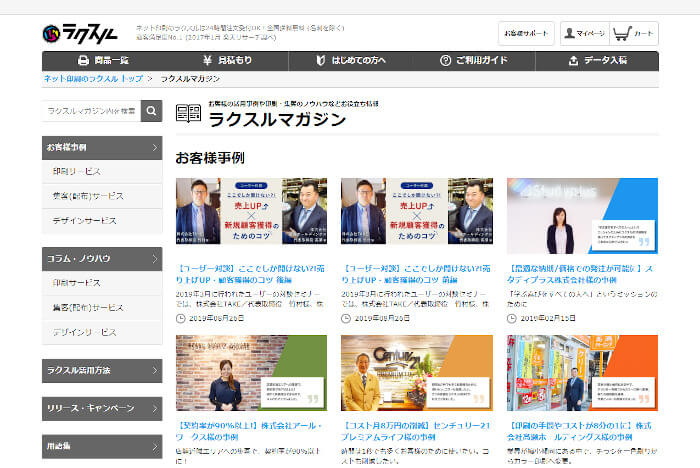
Task: Open My Page via the user icon
Action: (569, 33)
